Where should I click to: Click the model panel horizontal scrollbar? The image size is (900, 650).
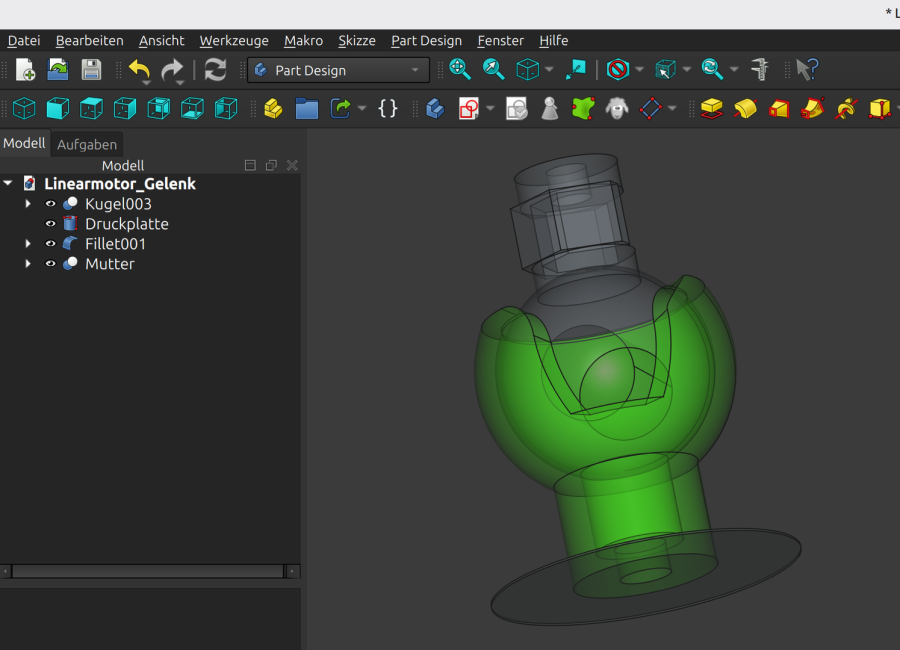147,571
